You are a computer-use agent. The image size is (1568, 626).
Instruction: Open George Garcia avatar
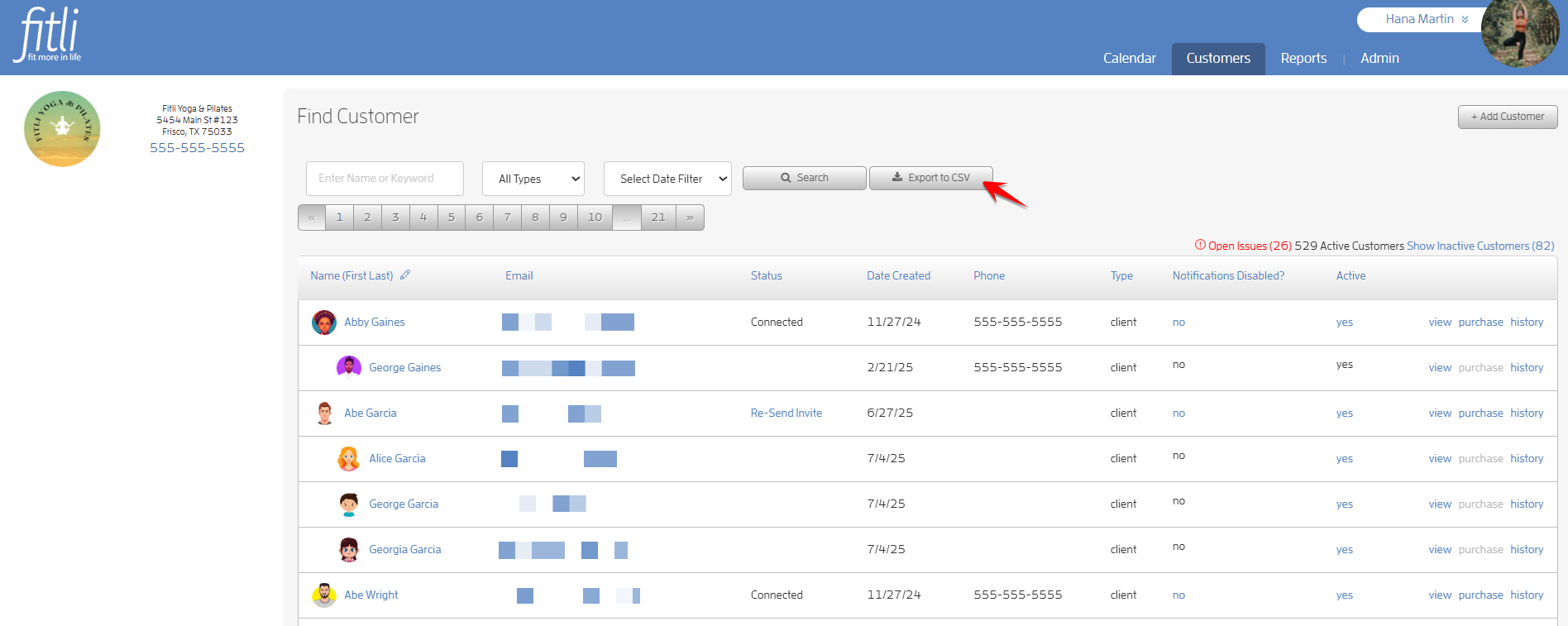(x=348, y=504)
